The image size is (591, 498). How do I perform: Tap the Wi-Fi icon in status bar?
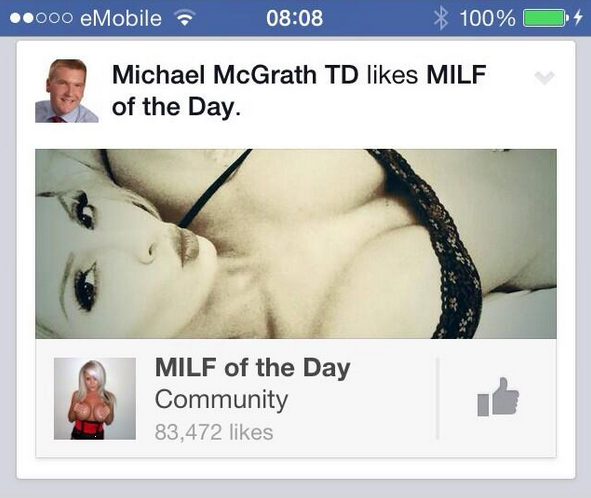[x=184, y=17]
